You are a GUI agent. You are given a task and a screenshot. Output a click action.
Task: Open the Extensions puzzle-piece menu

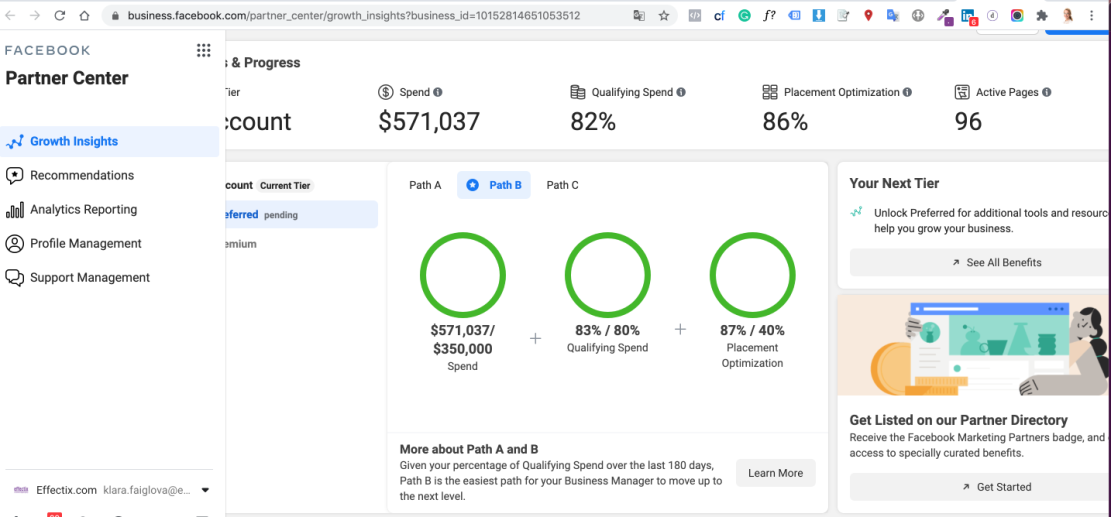pyautogui.click(x=1042, y=16)
